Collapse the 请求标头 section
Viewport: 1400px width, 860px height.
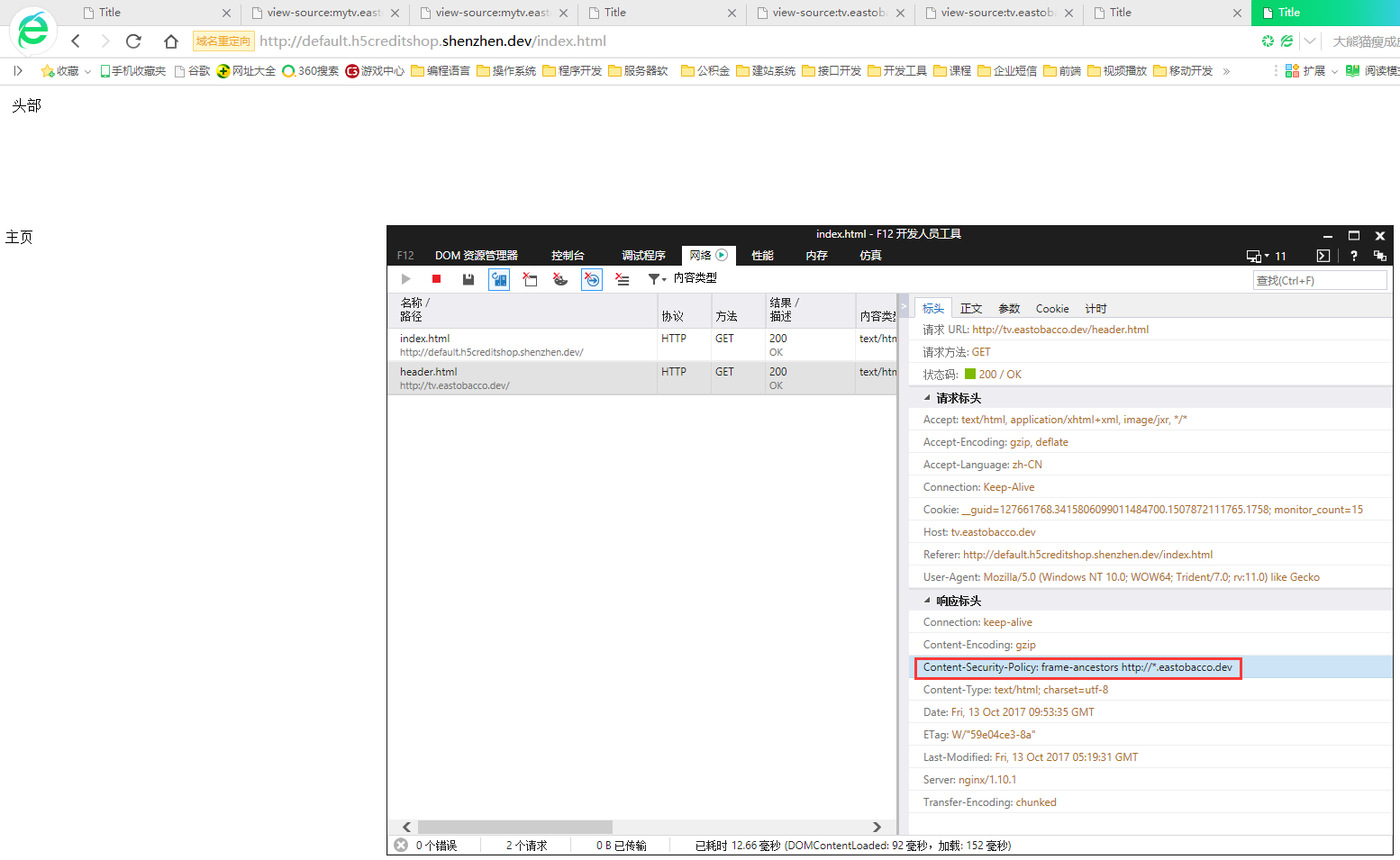927,398
